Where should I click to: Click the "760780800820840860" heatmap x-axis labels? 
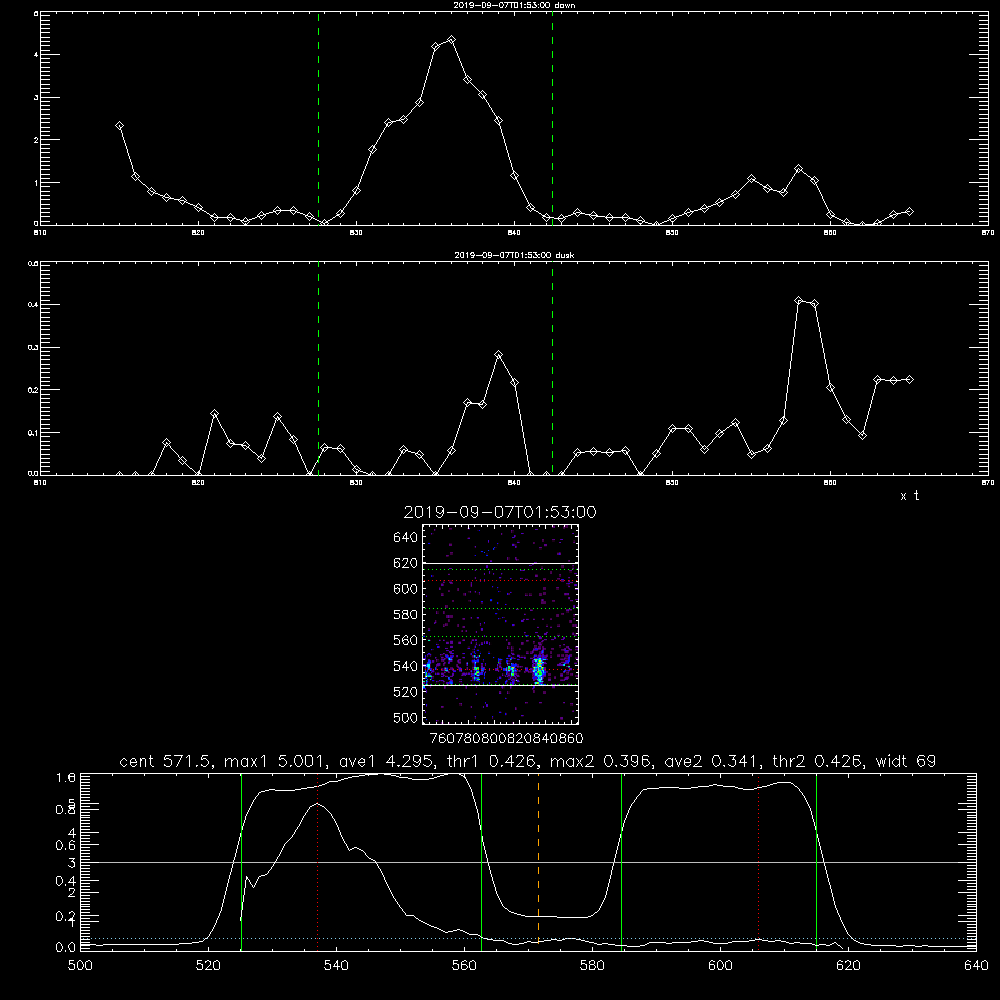[507, 738]
